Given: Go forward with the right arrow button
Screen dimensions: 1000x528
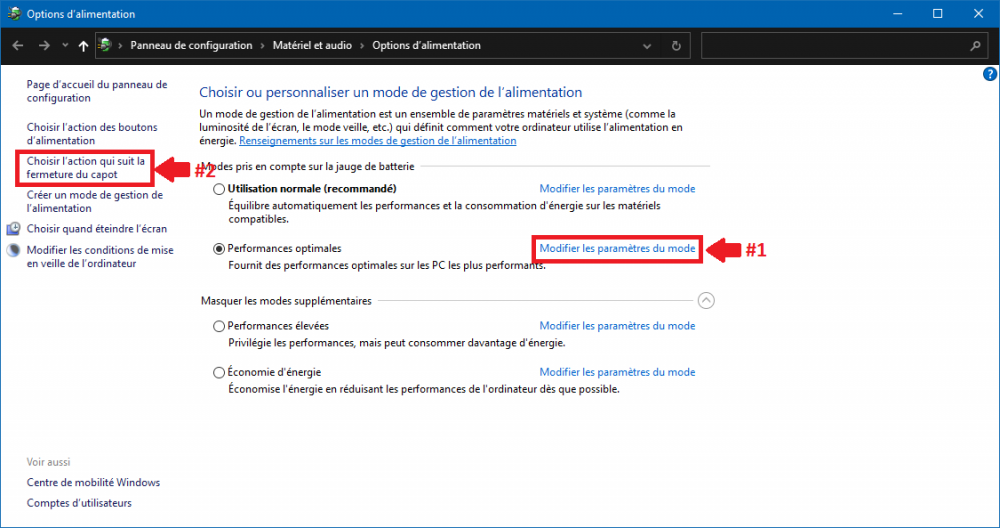Looking at the screenshot, I should [x=44, y=46].
